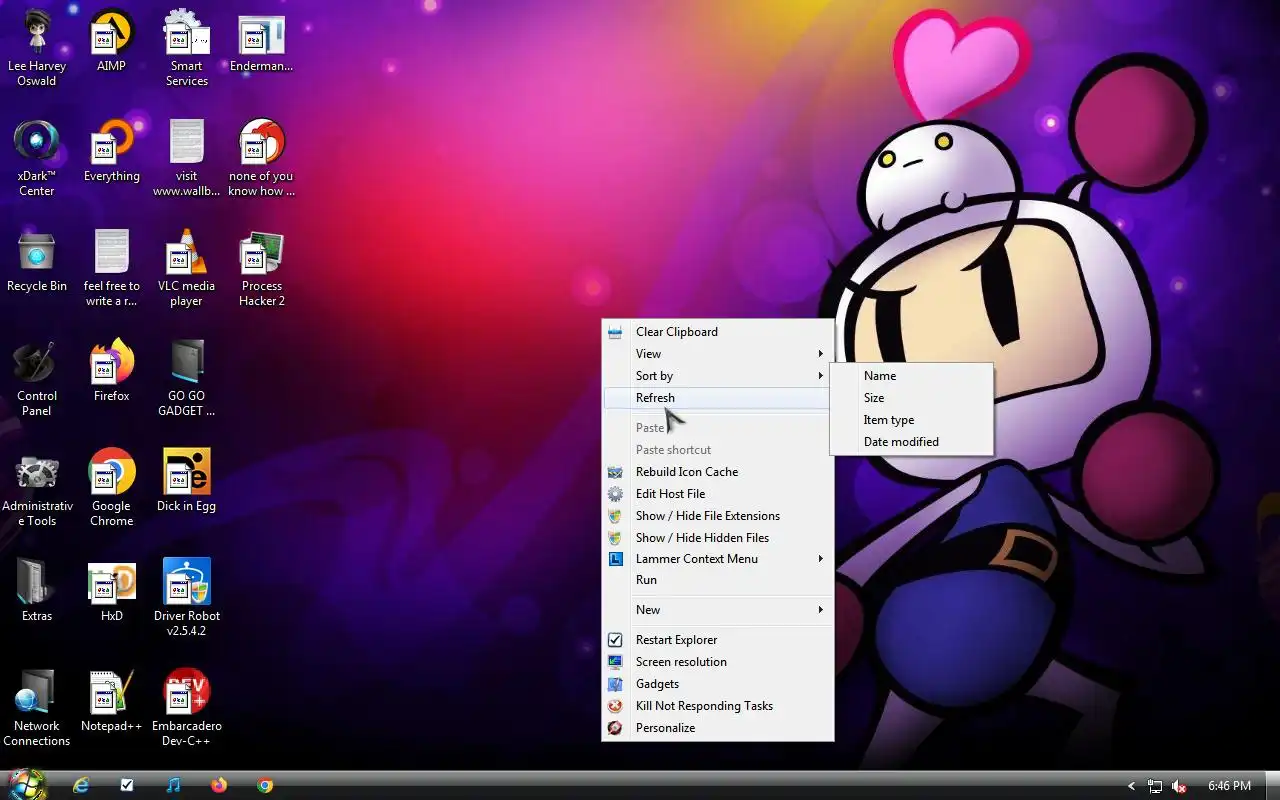Choose Clear Clipboard in the context menu

[x=718, y=332]
